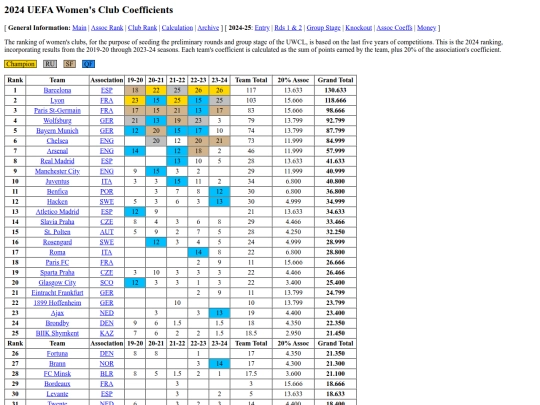Open the Barcelona team link
The height and width of the screenshot is (405, 540).
point(57,90)
